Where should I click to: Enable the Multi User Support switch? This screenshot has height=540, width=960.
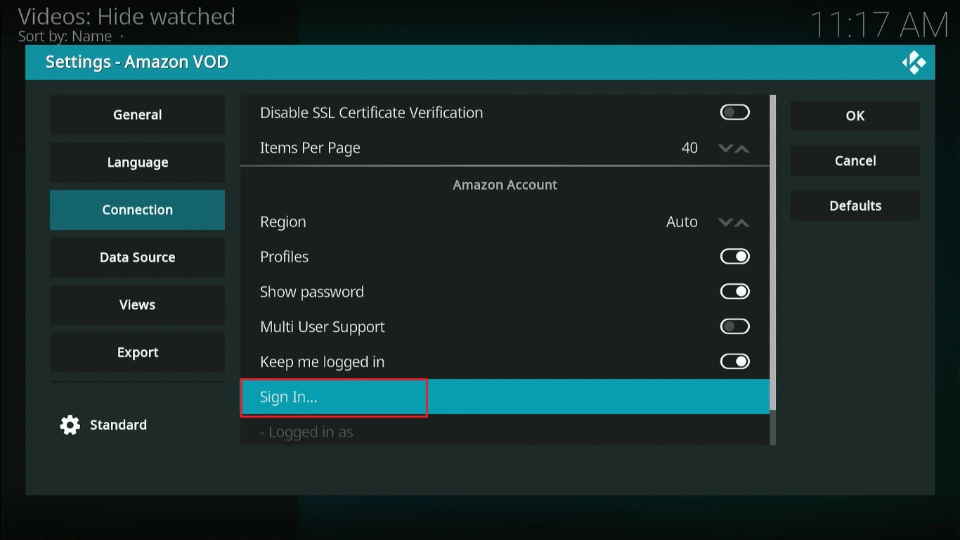point(734,326)
